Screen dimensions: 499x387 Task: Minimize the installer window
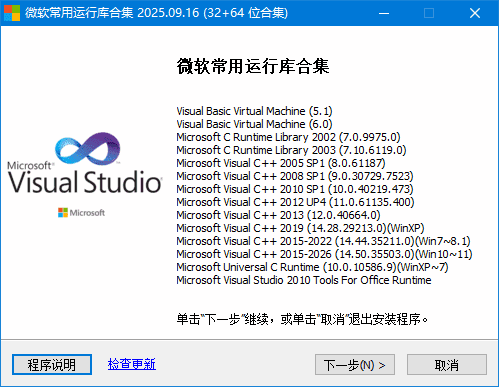tap(384, 13)
